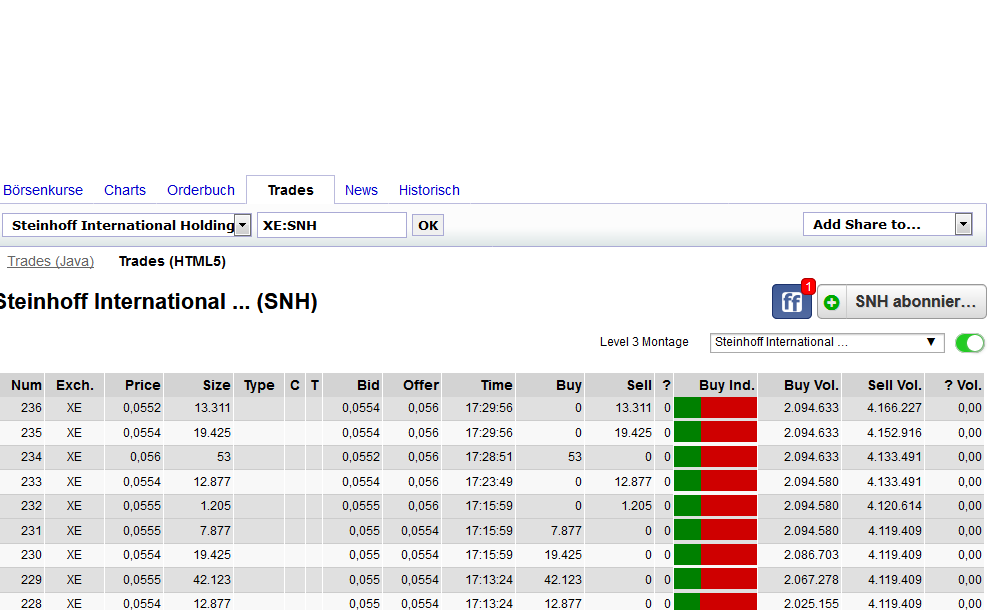
Task: Open the Historisch tab
Action: click(428, 190)
